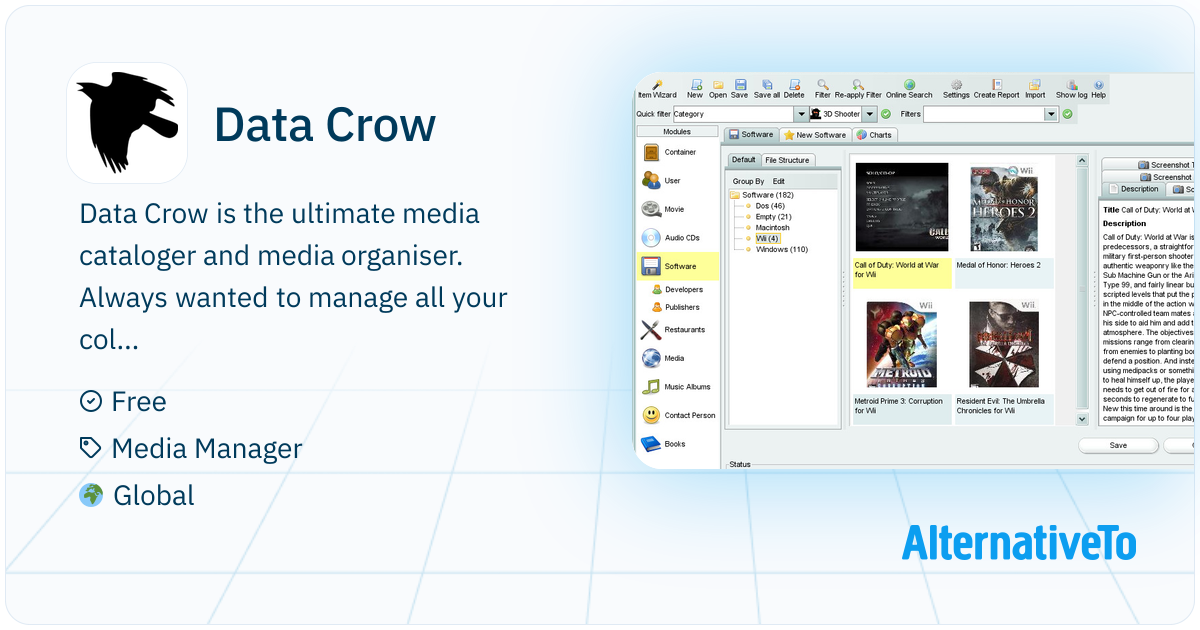This screenshot has height=630, width=1200.
Task: Click the item grid scroll up arrow
Action: coord(1082,160)
